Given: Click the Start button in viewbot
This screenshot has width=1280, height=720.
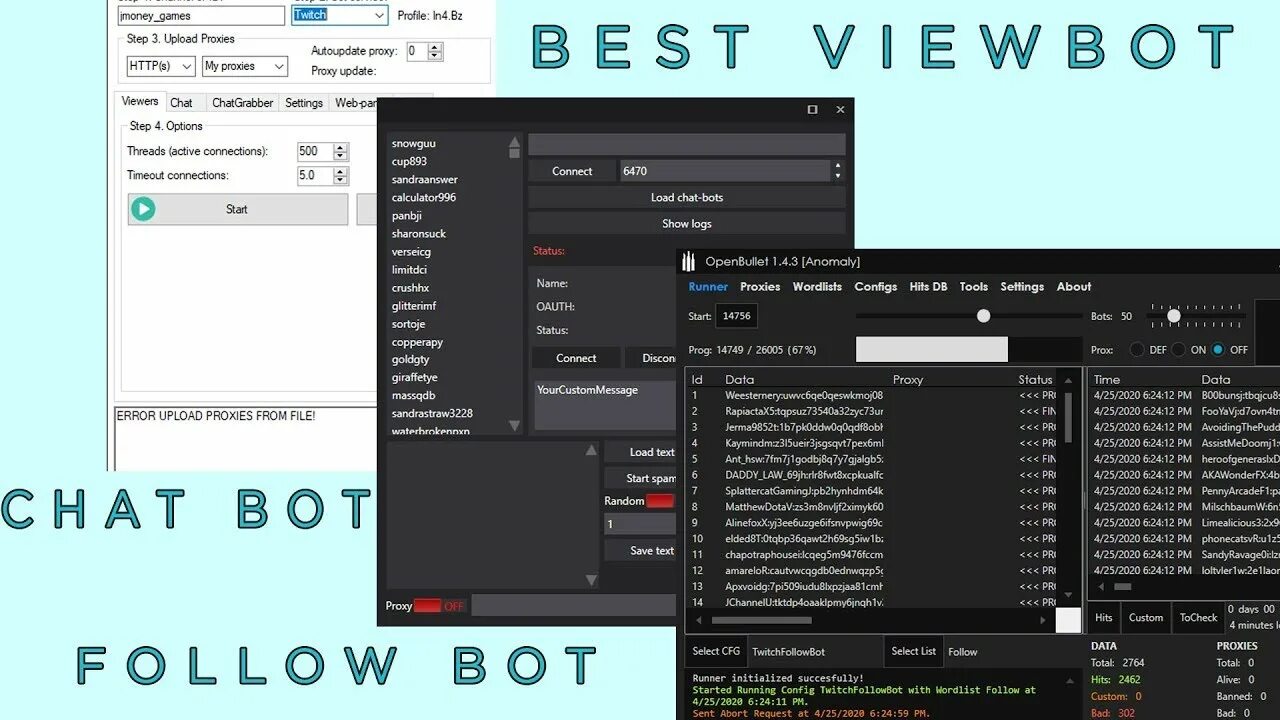Looking at the screenshot, I should [x=238, y=209].
